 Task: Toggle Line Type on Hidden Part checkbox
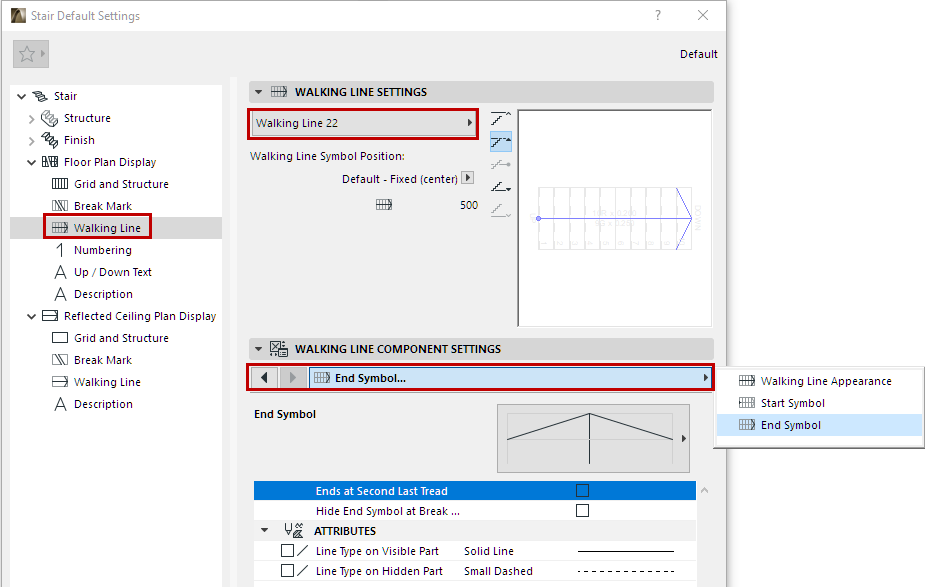(x=287, y=570)
